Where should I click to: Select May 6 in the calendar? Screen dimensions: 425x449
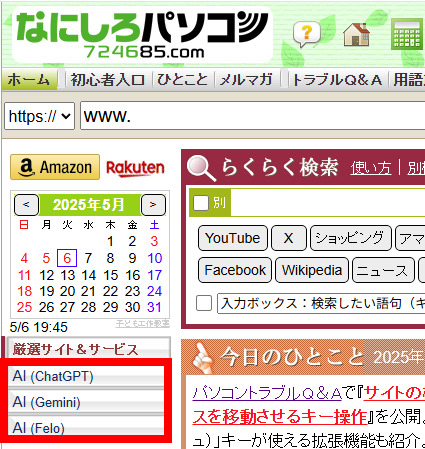67,258
